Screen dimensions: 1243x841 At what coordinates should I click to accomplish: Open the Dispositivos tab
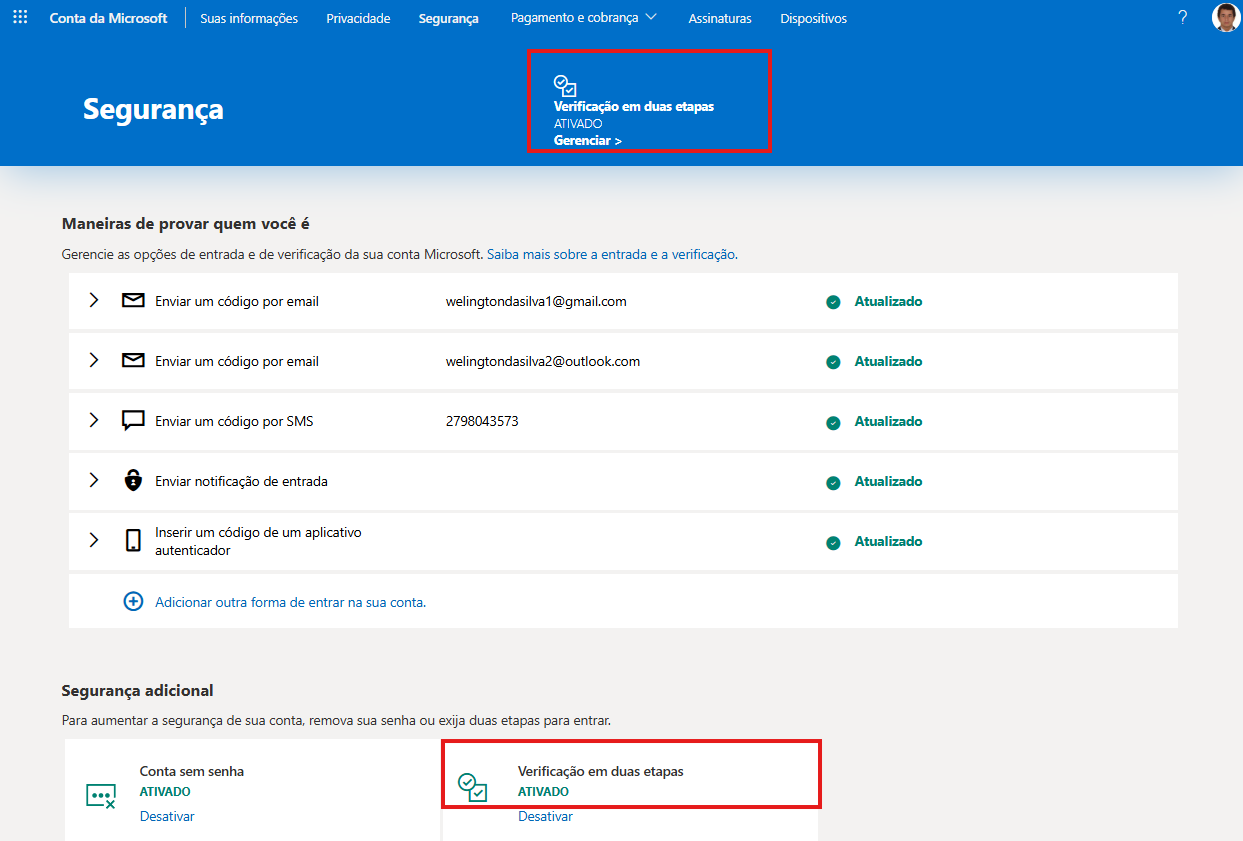813,18
